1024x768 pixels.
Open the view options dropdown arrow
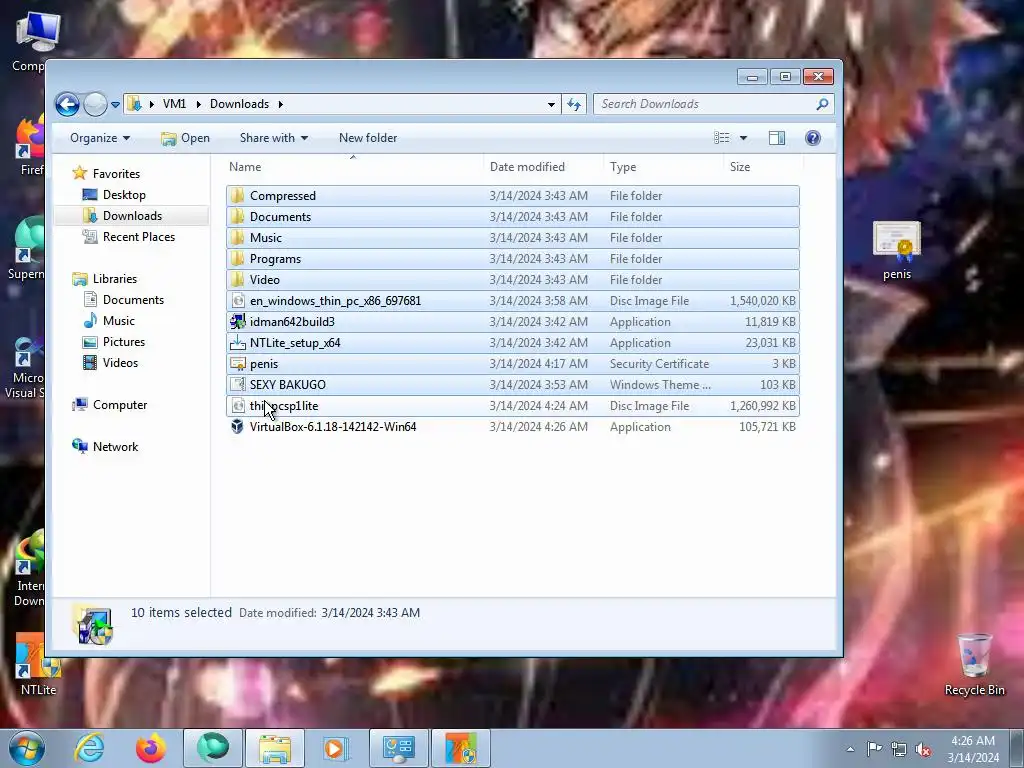[x=743, y=138]
